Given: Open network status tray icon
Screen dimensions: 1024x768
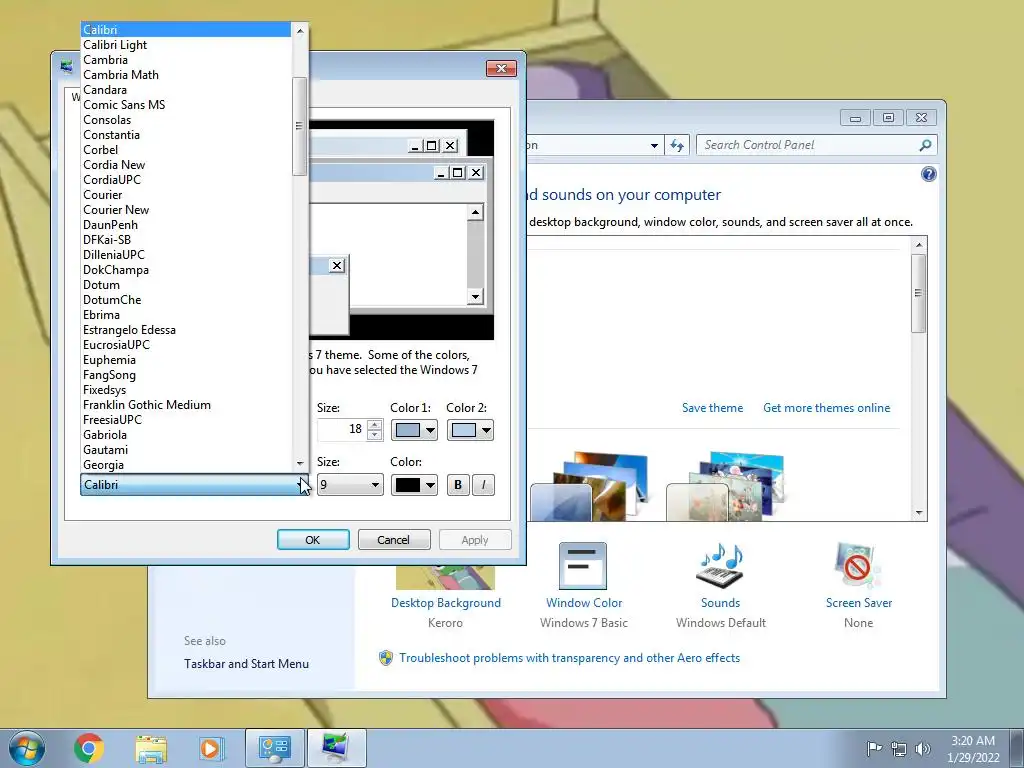Looking at the screenshot, I should click(899, 748).
